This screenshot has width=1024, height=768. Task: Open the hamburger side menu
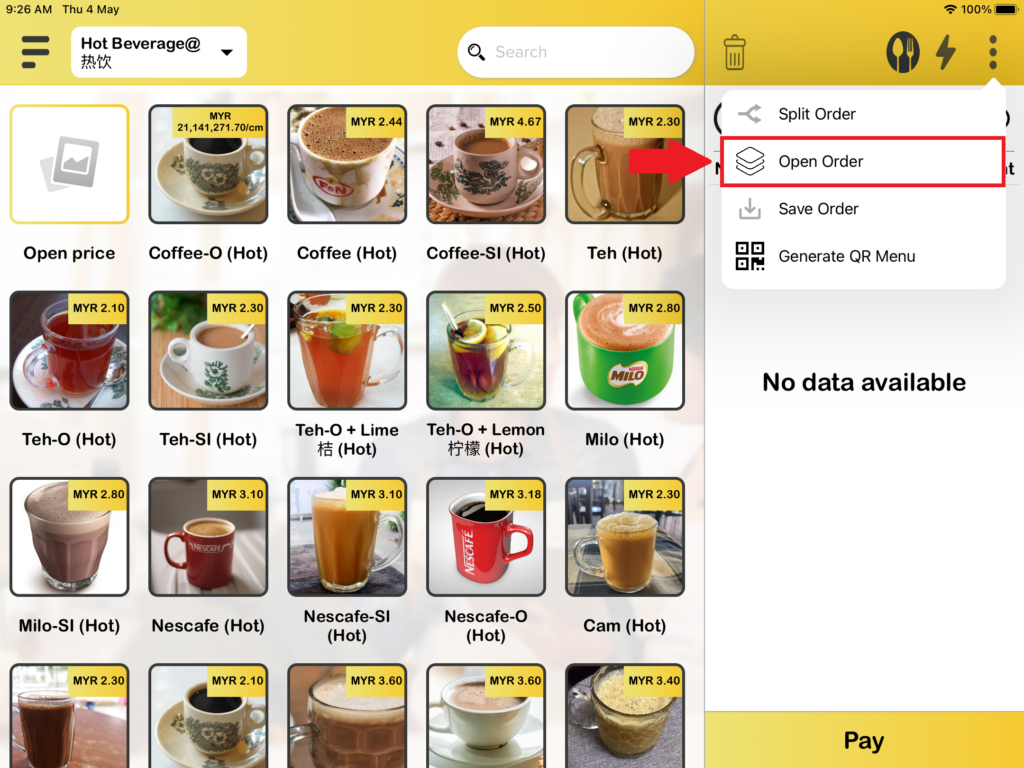point(35,52)
